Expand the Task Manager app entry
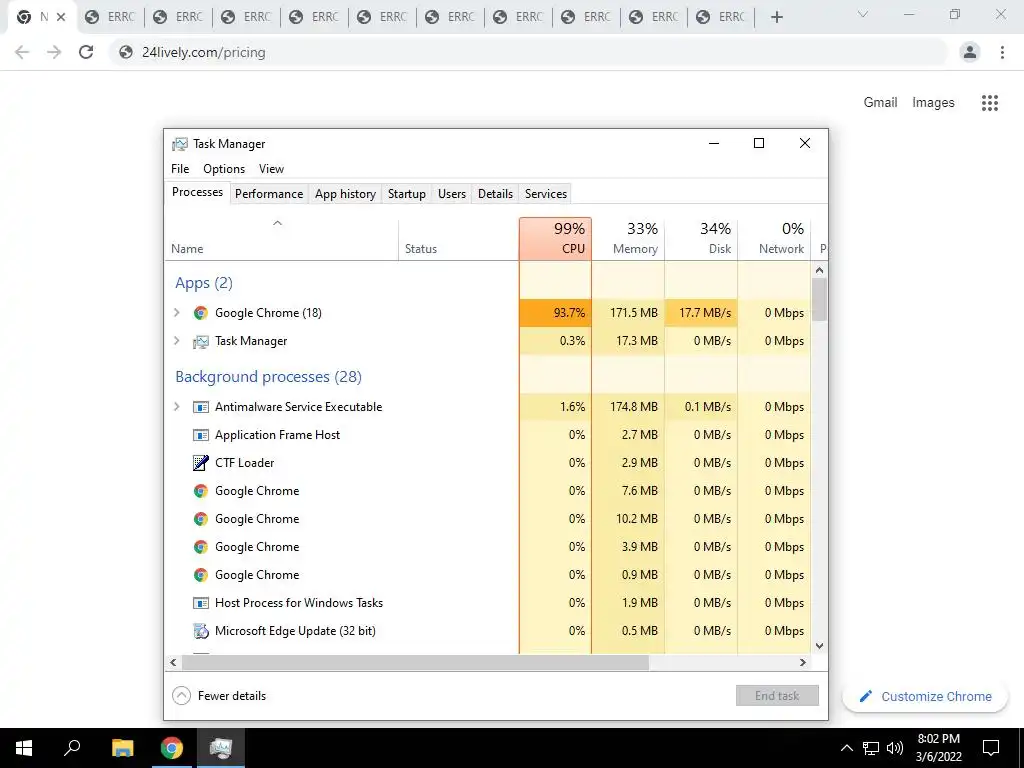The width and height of the screenshot is (1024, 768). coord(176,341)
